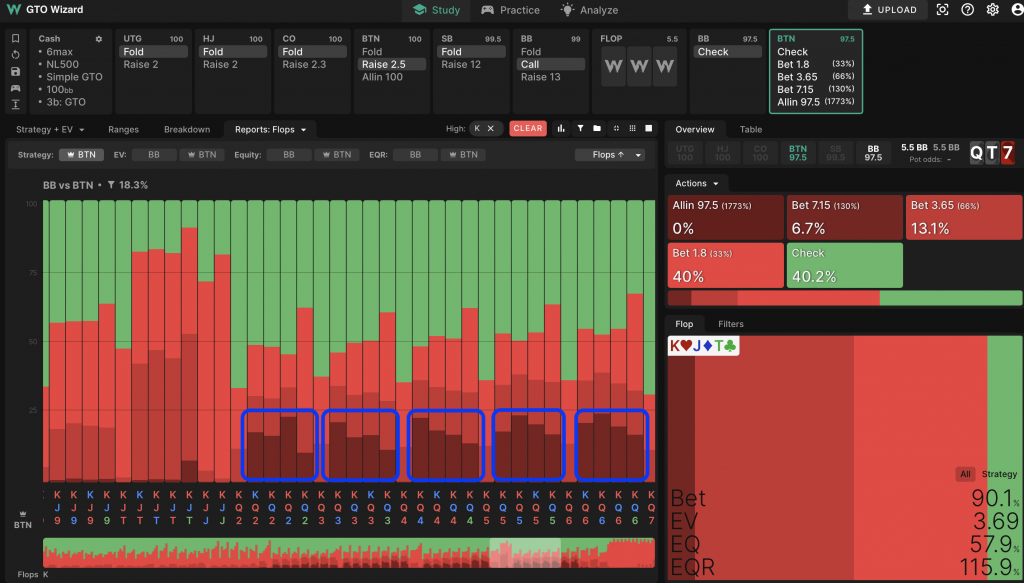Open the user account icon
This screenshot has width=1024, height=583.
tap(1016, 10)
